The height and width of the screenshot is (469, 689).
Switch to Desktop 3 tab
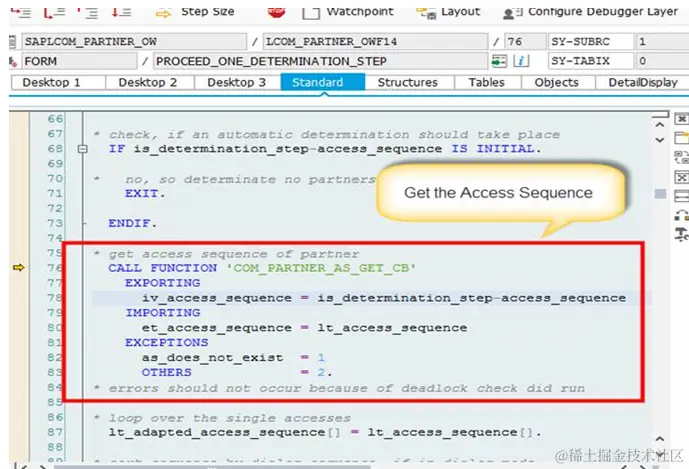point(238,83)
